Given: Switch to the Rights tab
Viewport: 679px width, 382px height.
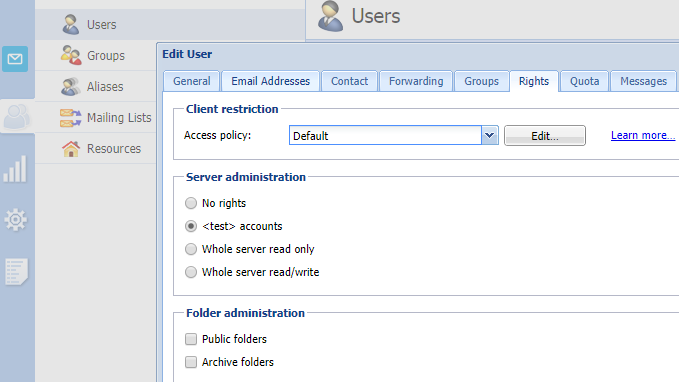Looking at the screenshot, I should pyautogui.click(x=534, y=81).
